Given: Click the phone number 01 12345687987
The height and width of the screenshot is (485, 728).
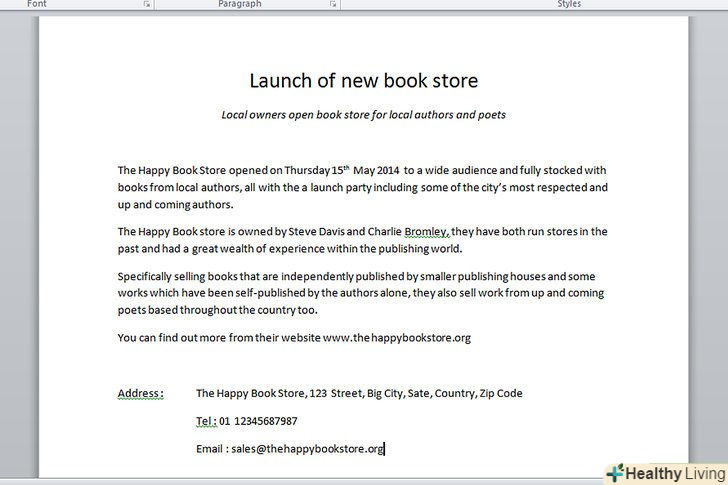Looking at the screenshot, I should (258, 421).
